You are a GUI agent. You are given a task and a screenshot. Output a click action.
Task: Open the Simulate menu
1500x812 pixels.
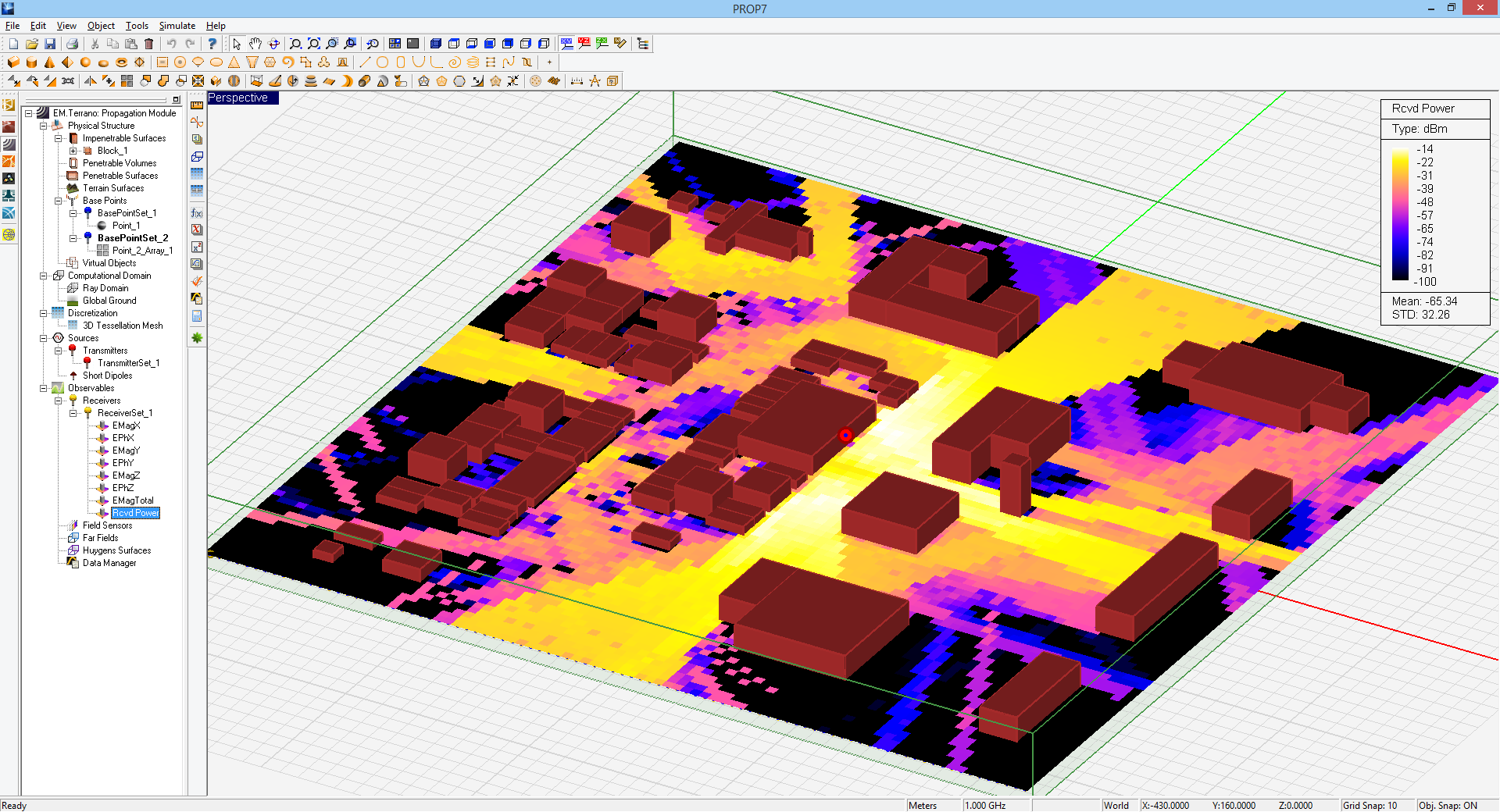pyautogui.click(x=177, y=26)
